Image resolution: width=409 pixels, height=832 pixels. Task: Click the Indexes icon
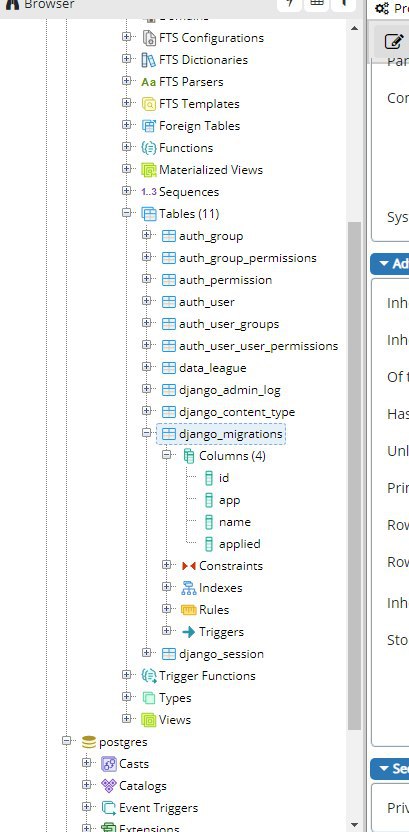[x=189, y=588]
